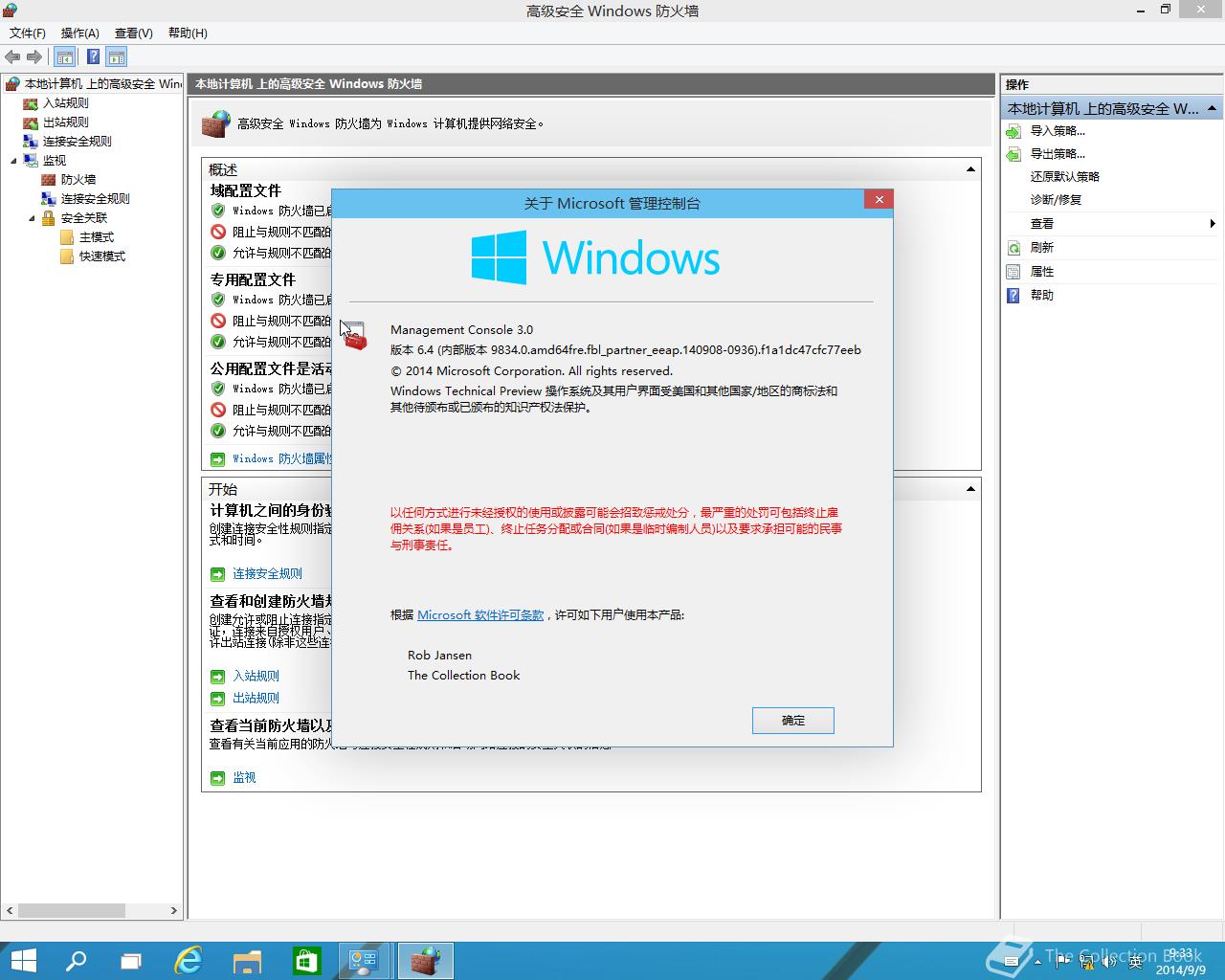This screenshot has width=1225, height=980.
Task: Click 诊断/修复 in the actions pane
Action: point(1056,199)
